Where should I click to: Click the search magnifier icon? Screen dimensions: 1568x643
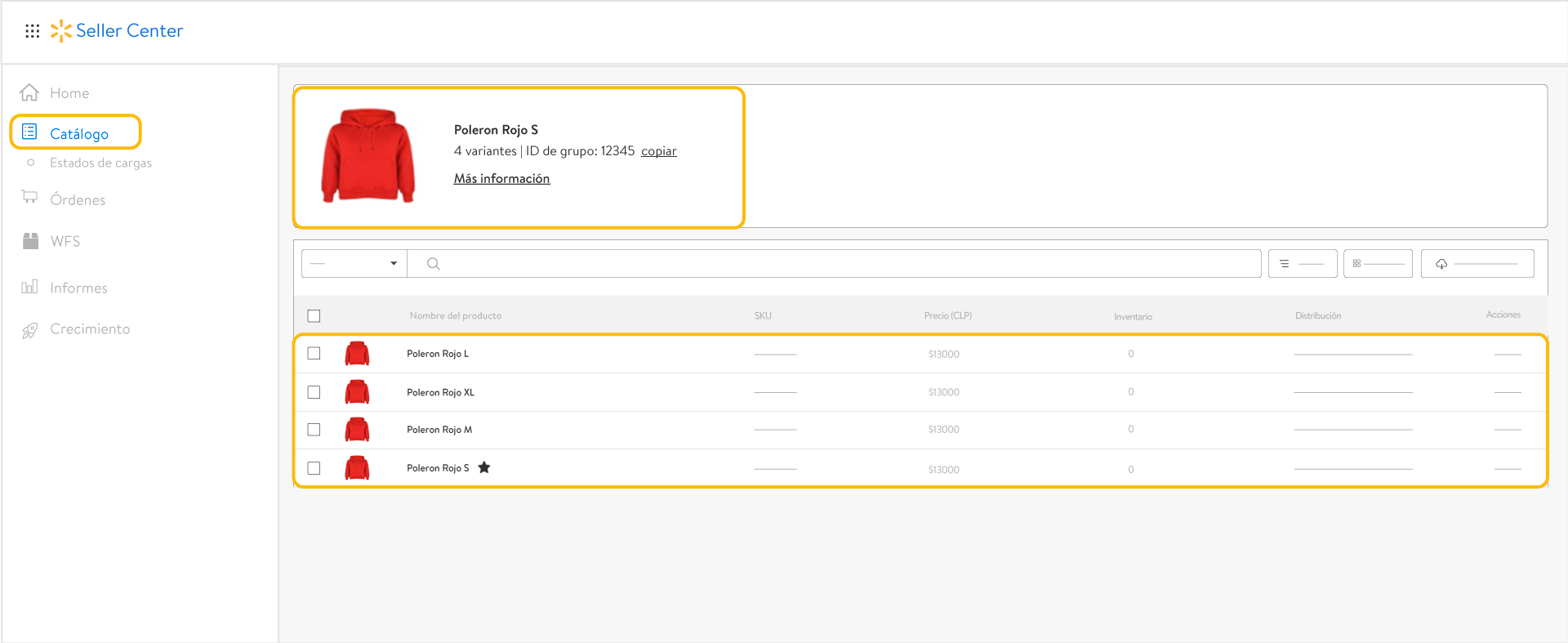(x=434, y=264)
